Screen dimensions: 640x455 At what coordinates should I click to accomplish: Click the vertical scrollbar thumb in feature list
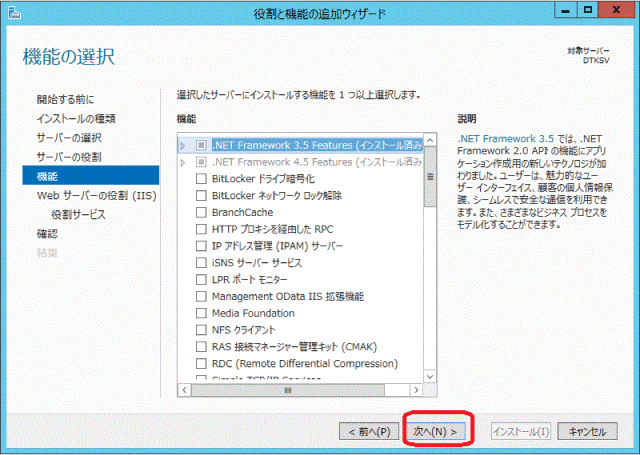[430, 177]
